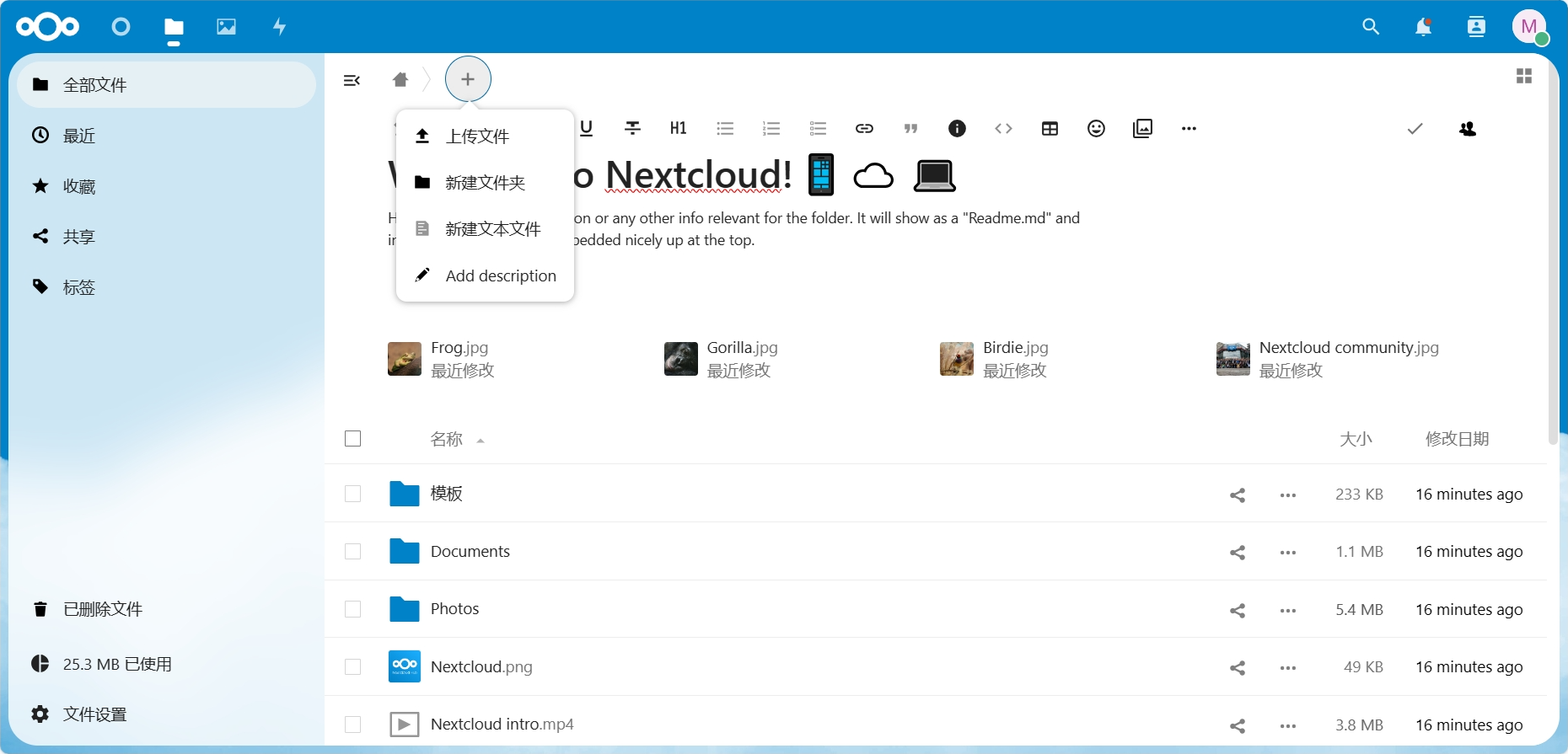The height and width of the screenshot is (754, 1568).
Task: Open the user avatar menu
Action: pyautogui.click(x=1529, y=27)
